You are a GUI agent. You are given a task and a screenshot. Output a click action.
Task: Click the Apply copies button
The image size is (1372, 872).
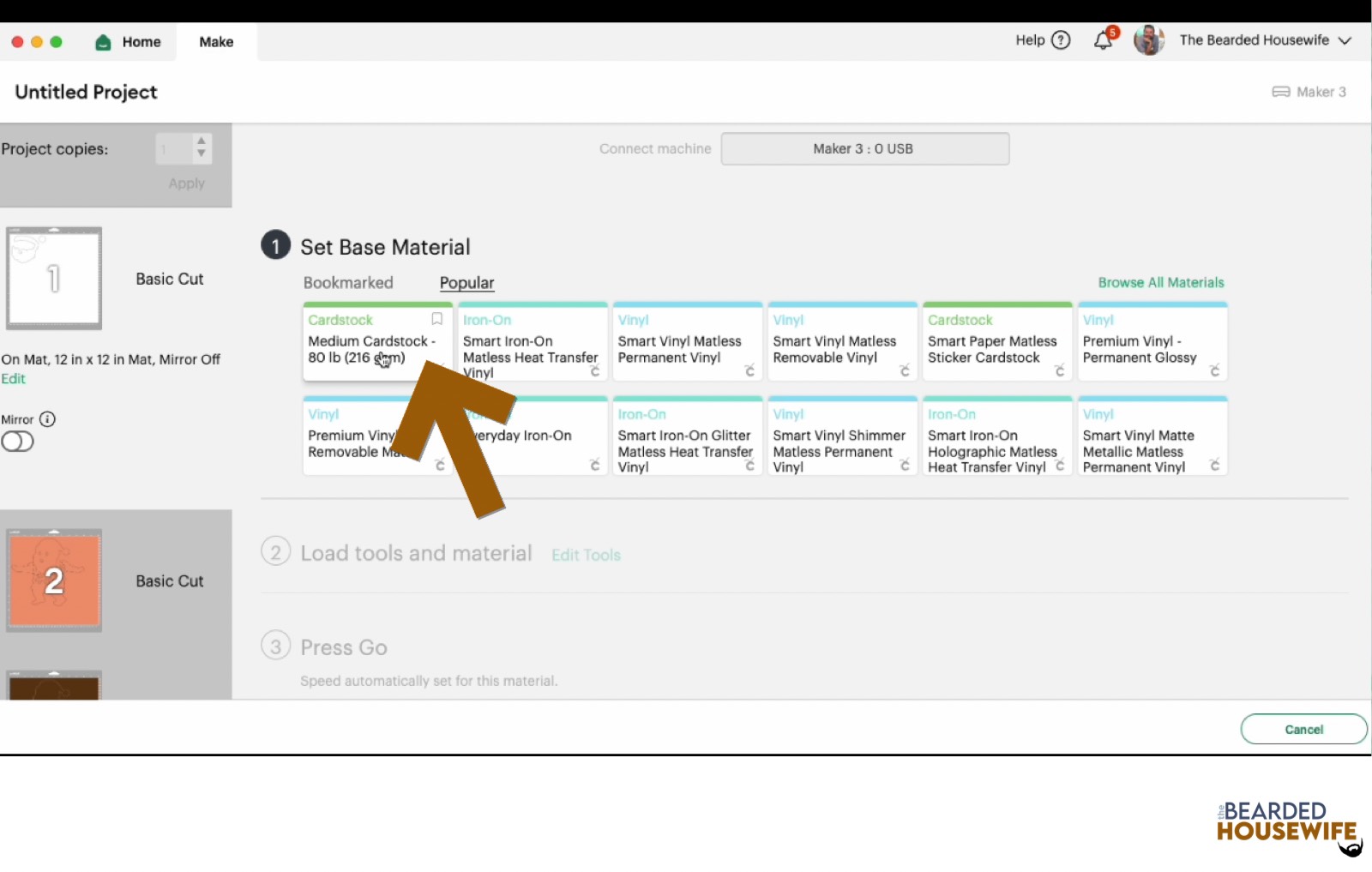[187, 183]
